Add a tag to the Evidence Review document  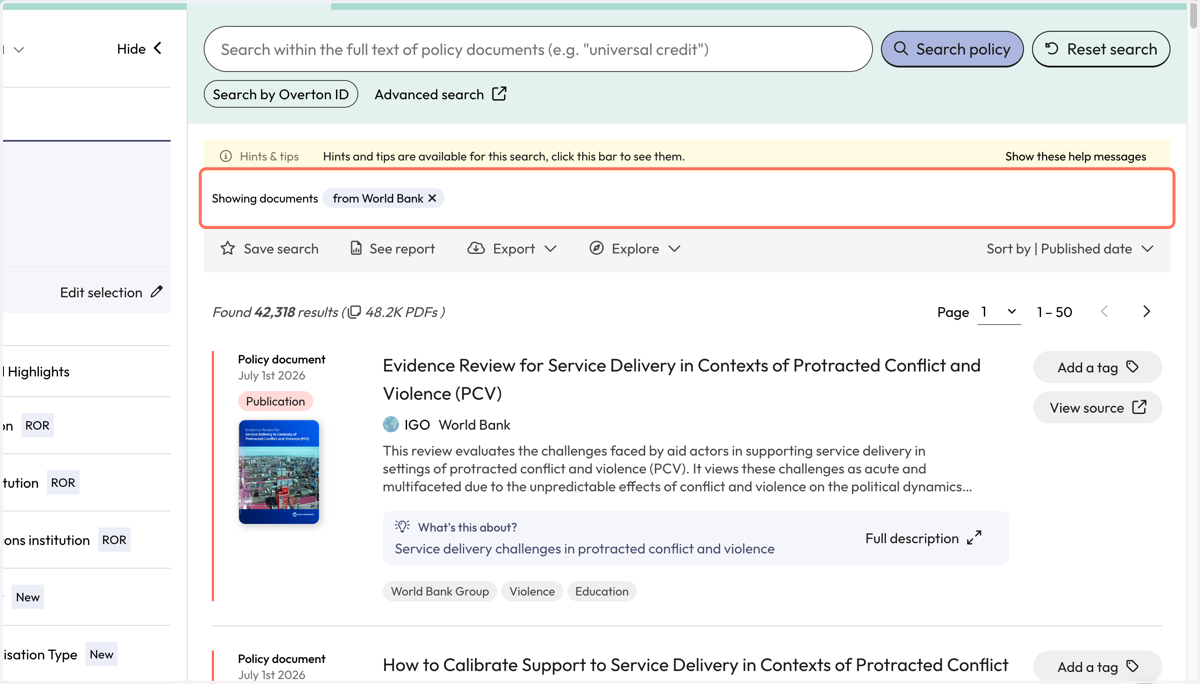[x=1098, y=367]
